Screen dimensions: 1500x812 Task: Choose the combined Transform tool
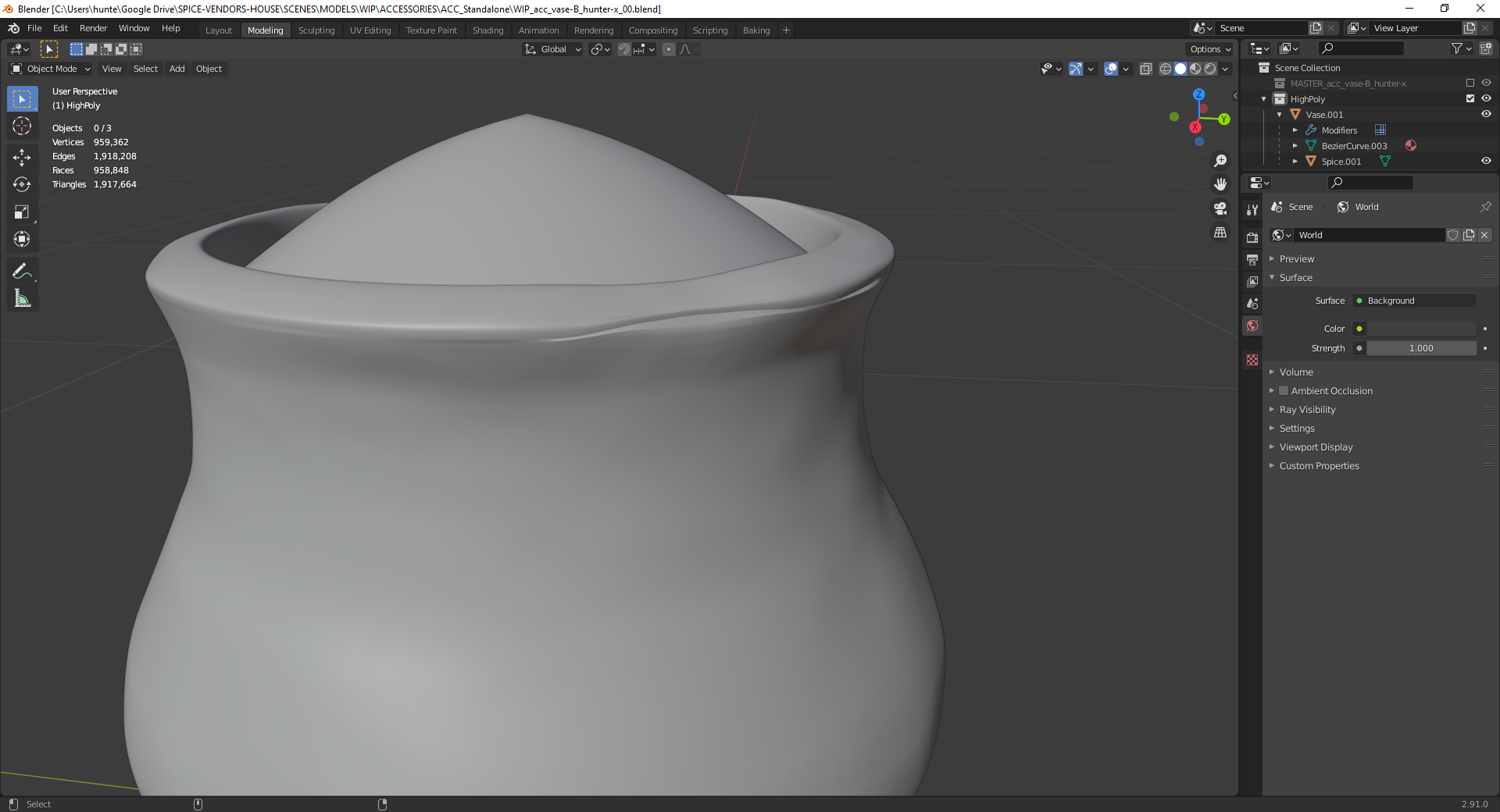click(x=22, y=239)
